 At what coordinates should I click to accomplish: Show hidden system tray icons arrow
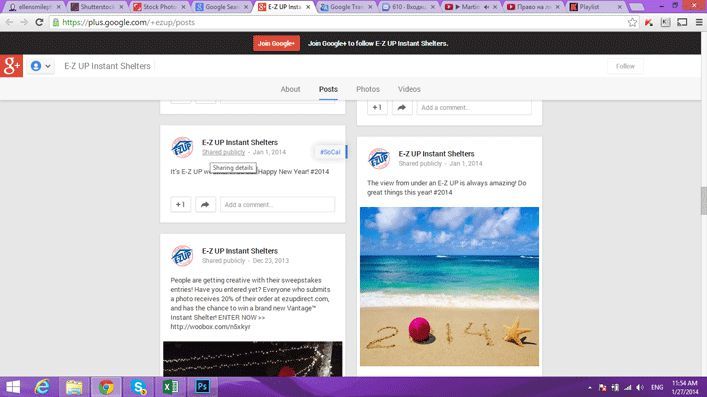tap(590, 388)
